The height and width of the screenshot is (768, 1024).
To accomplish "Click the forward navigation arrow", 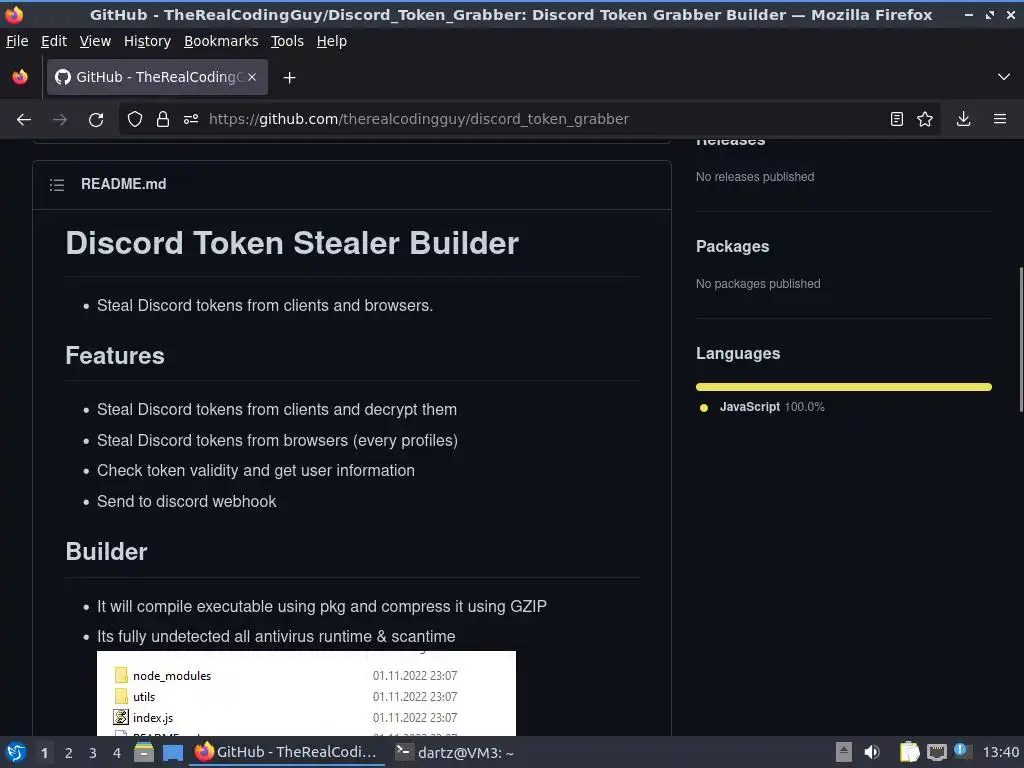I will [59, 120].
